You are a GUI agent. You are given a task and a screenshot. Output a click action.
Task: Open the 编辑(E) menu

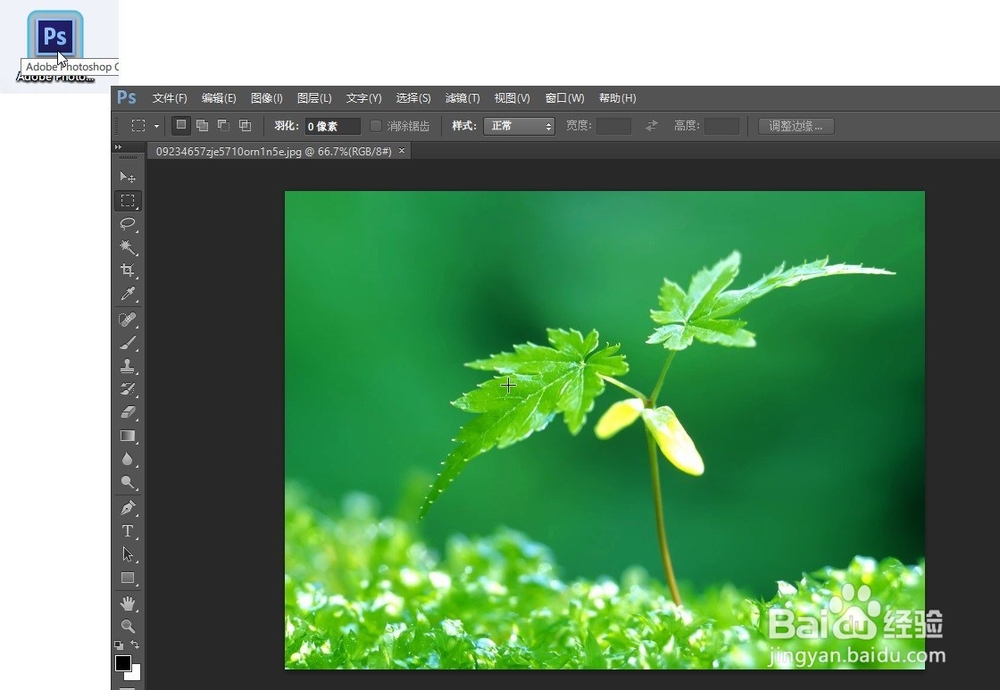click(x=219, y=98)
